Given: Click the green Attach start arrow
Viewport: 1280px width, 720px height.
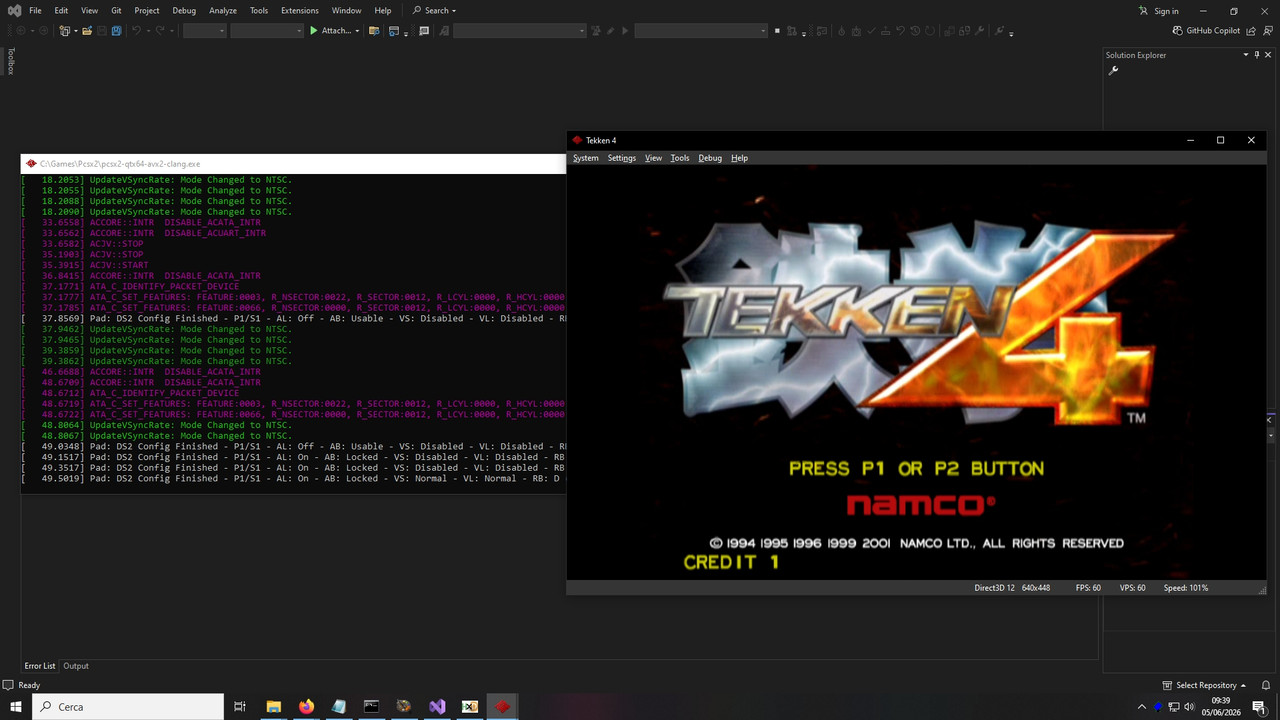Looking at the screenshot, I should pyautogui.click(x=314, y=31).
